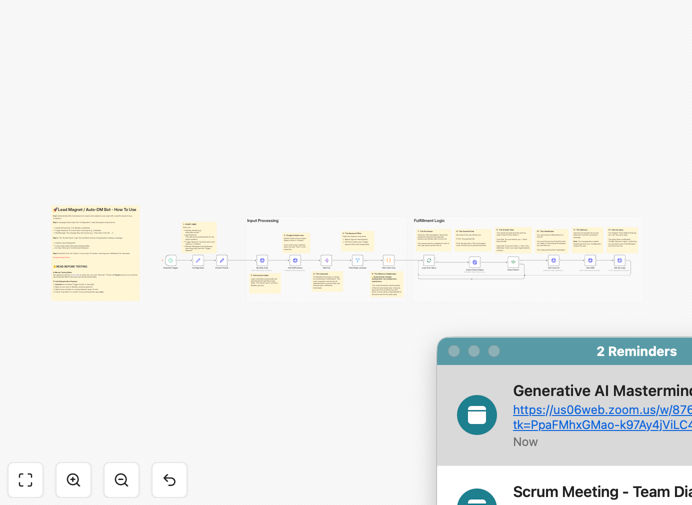Minimize the Reminders window
This screenshot has width=692, height=505.
pyautogui.click(x=474, y=351)
